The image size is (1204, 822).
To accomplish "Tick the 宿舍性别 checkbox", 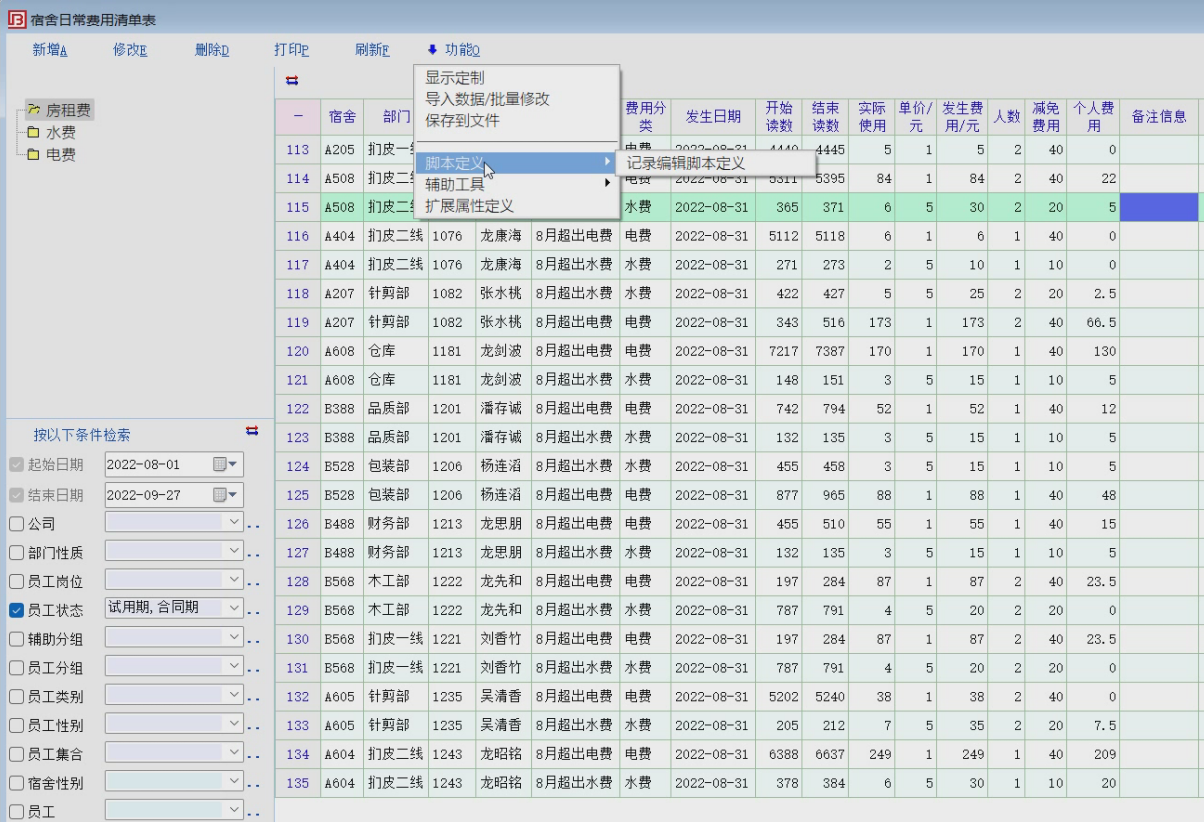I will click(16, 783).
